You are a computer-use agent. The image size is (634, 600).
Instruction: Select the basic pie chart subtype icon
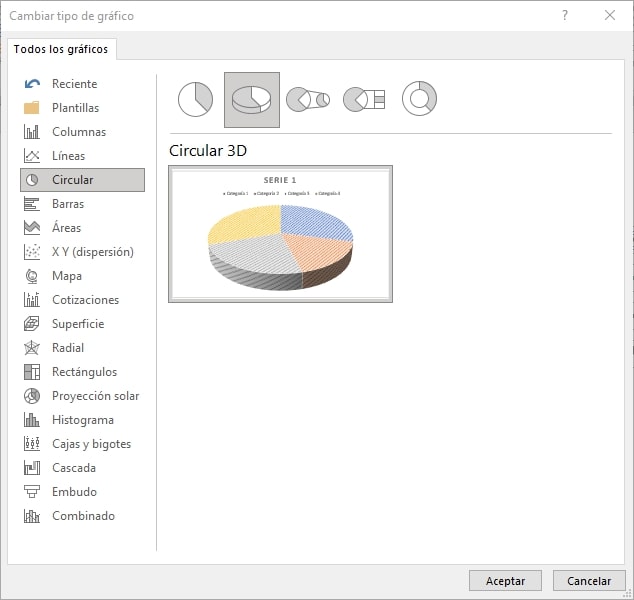click(195, 99)
